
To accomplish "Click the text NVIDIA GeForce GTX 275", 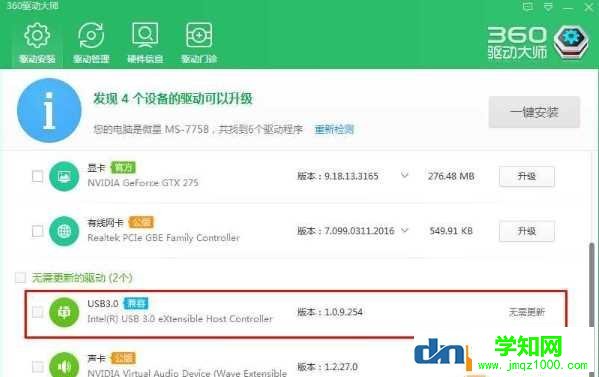I will 143,183.
